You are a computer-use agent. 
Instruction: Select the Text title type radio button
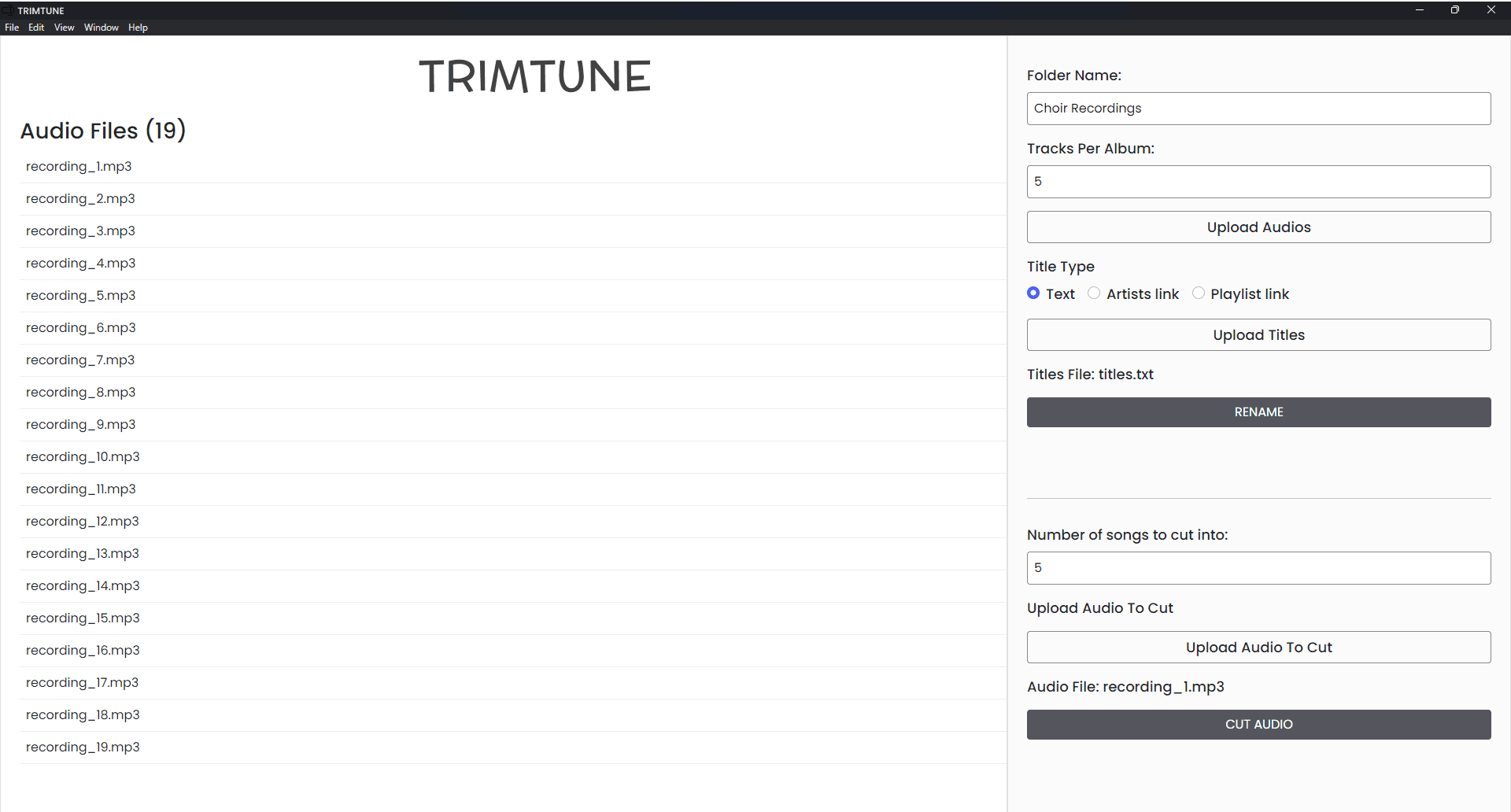tap(1033, 293)
